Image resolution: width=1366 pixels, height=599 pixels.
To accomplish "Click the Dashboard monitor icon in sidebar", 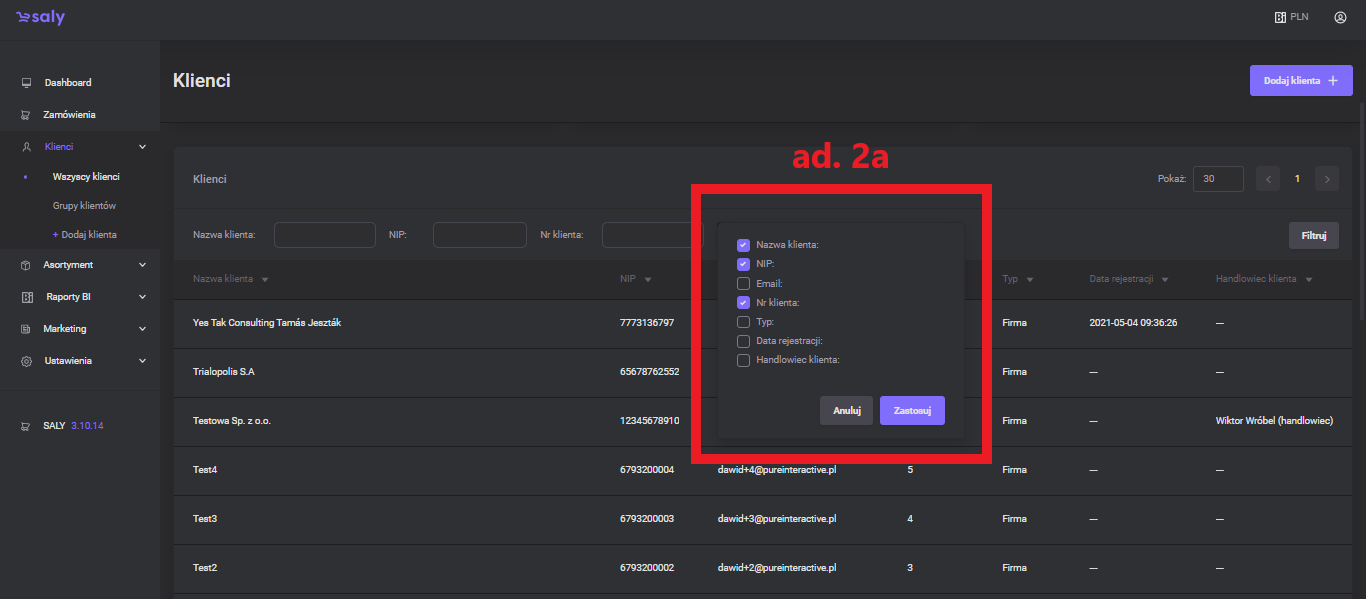I will click(26, 83).
